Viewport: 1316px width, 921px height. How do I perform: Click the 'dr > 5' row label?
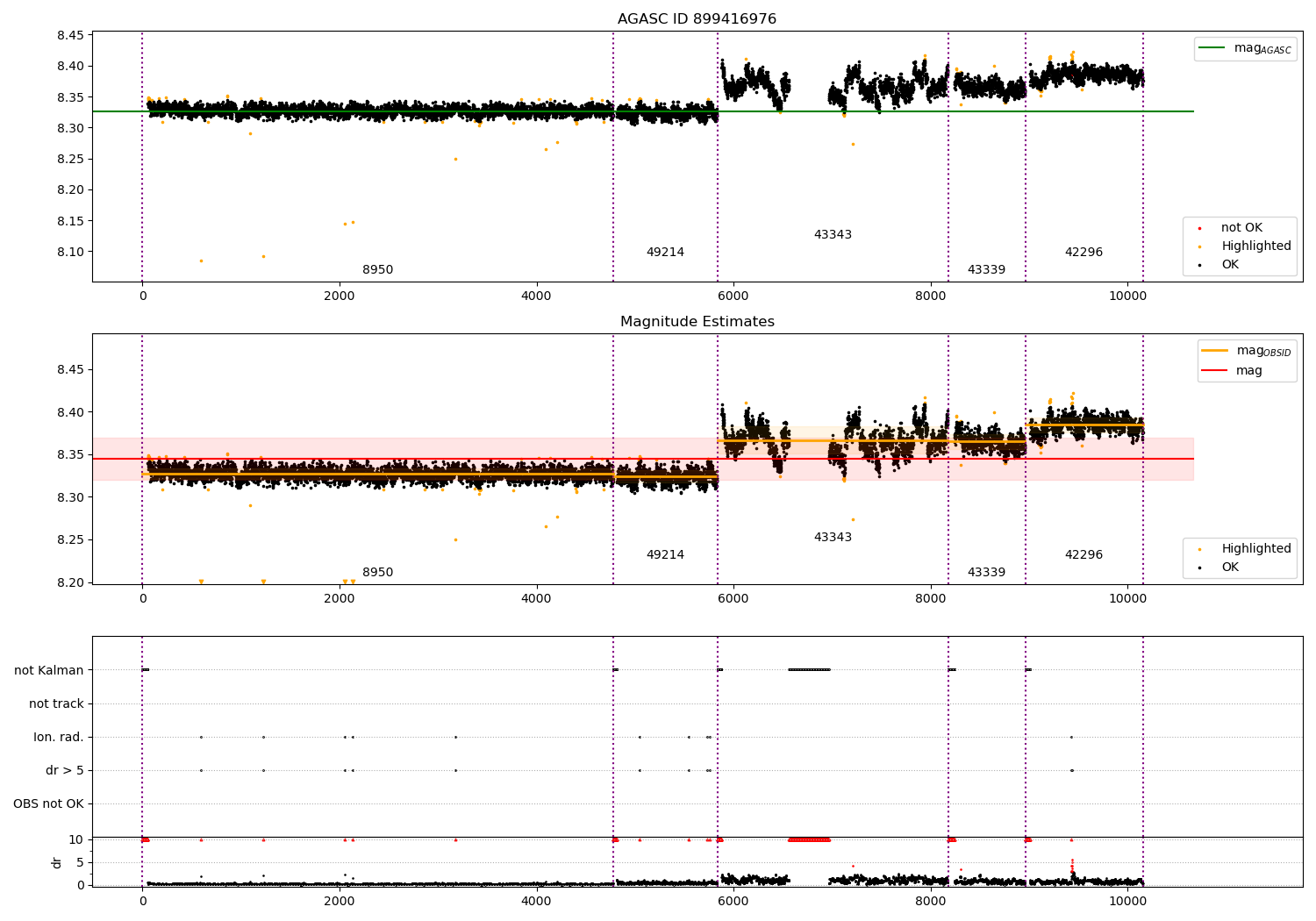tap(65, 771)
